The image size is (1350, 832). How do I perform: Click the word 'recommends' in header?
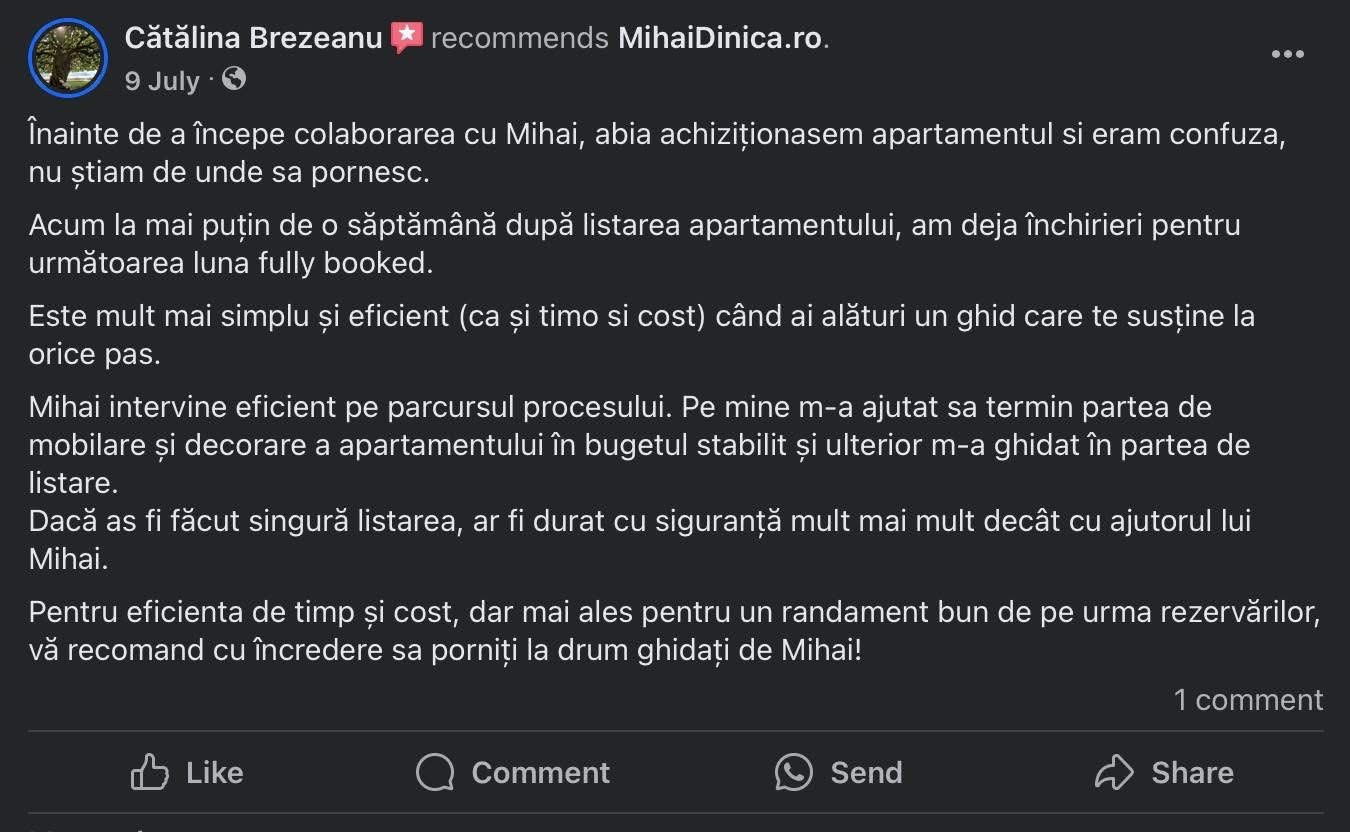pyautogui.click(x=519, y=38)
